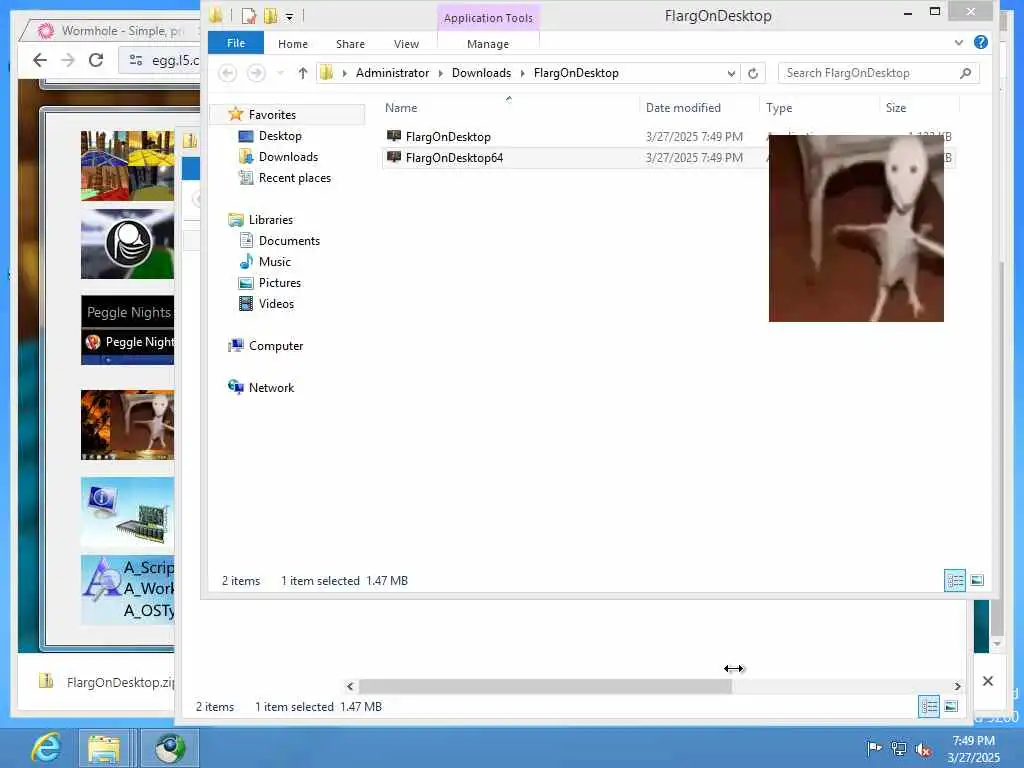
Task: Open the View ribbon tab
Action: [x=406, y=44]
